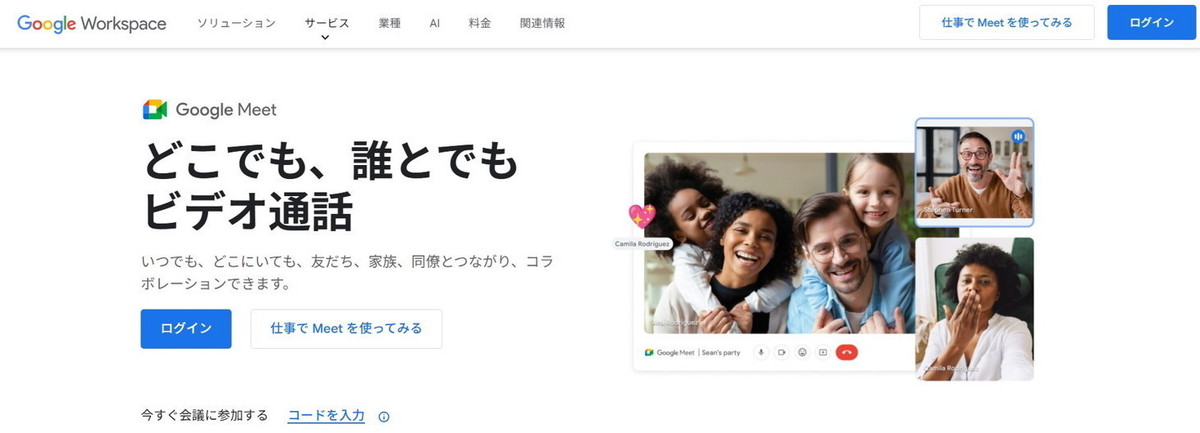Screen dimensions: 1200x433
Task: Toggle the camera icon in the call preview
Action: pos(782,352)
